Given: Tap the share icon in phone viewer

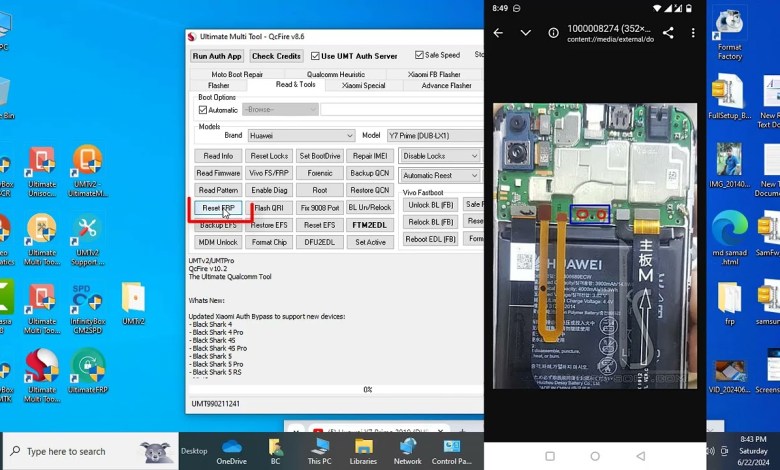Looking at the screenshot, I should 668,33.
